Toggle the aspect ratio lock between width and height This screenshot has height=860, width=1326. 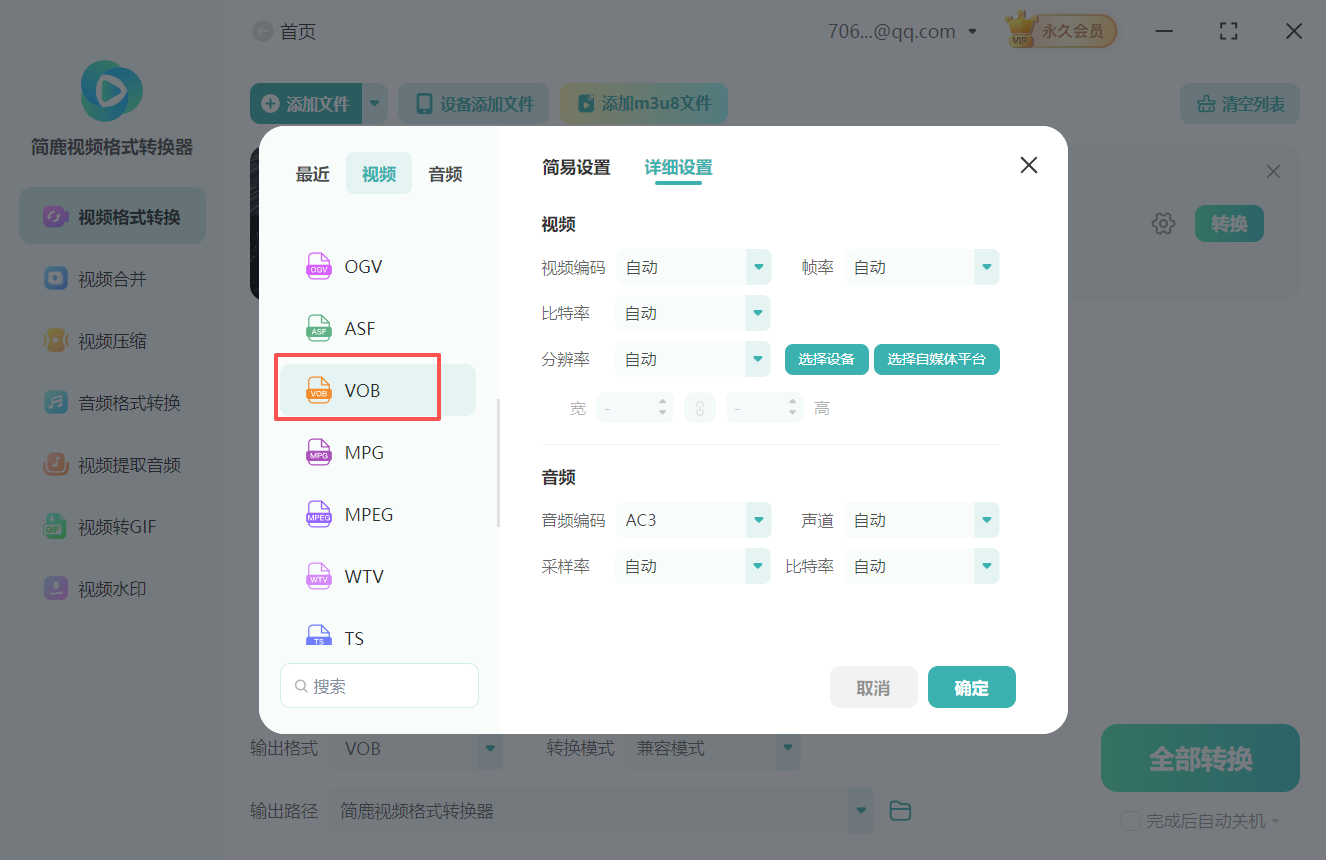tap(698, 407)
